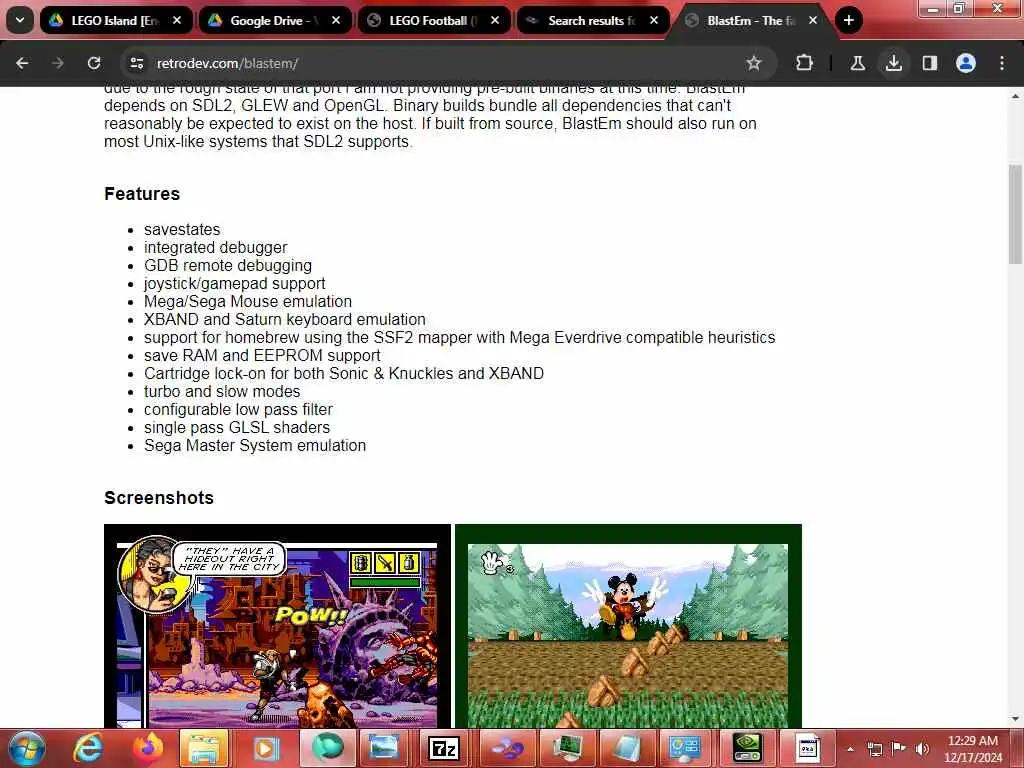Click 'Mega/Sega Mouse emulation' list item
The height and width of the screenshot is (768, 1024).
click(248, 301)
